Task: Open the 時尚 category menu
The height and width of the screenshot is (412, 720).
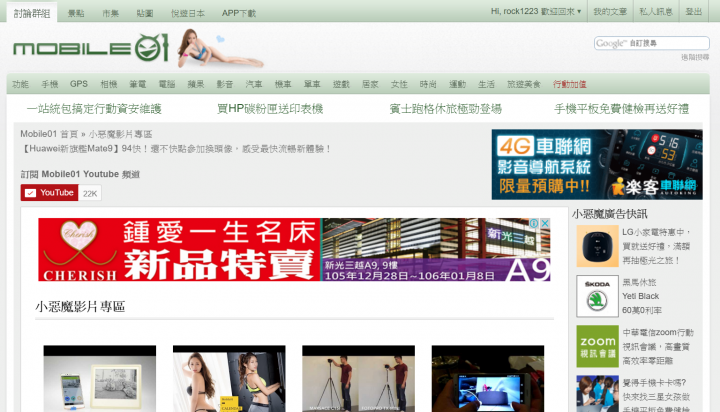Action: click(428, 84)
